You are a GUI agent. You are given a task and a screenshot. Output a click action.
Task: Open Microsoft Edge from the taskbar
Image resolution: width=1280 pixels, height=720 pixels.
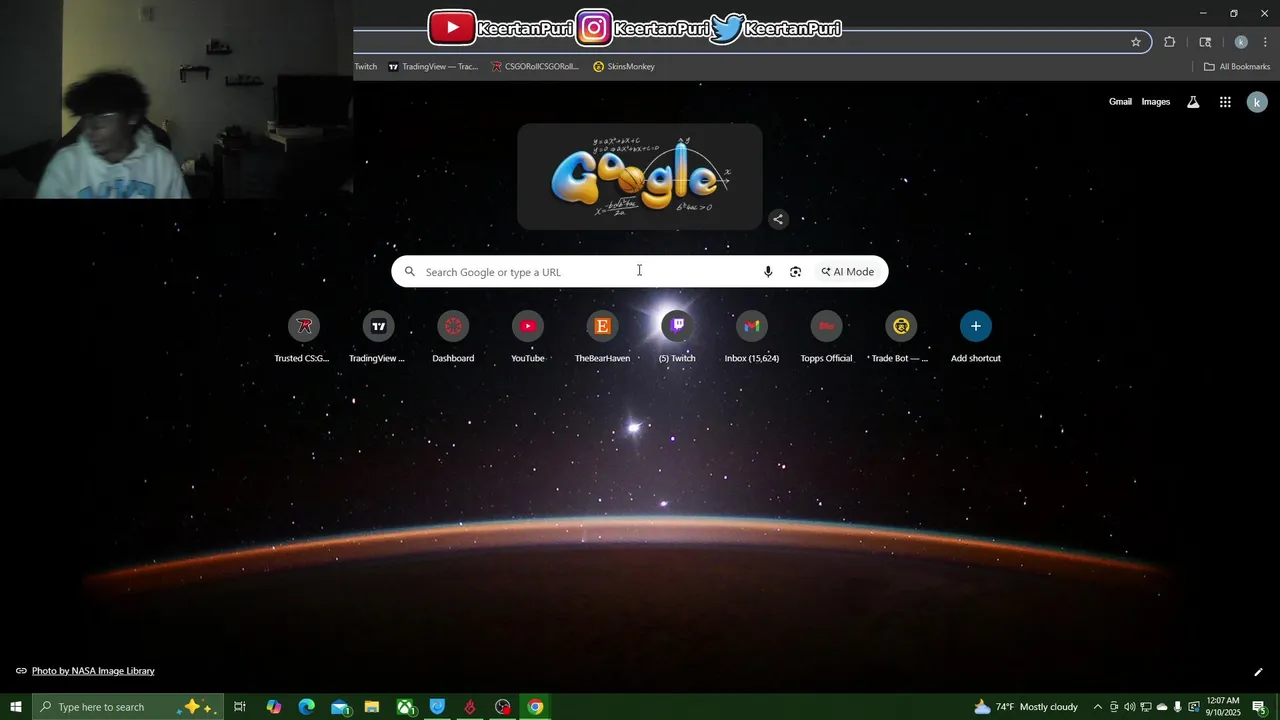(307, 707)
